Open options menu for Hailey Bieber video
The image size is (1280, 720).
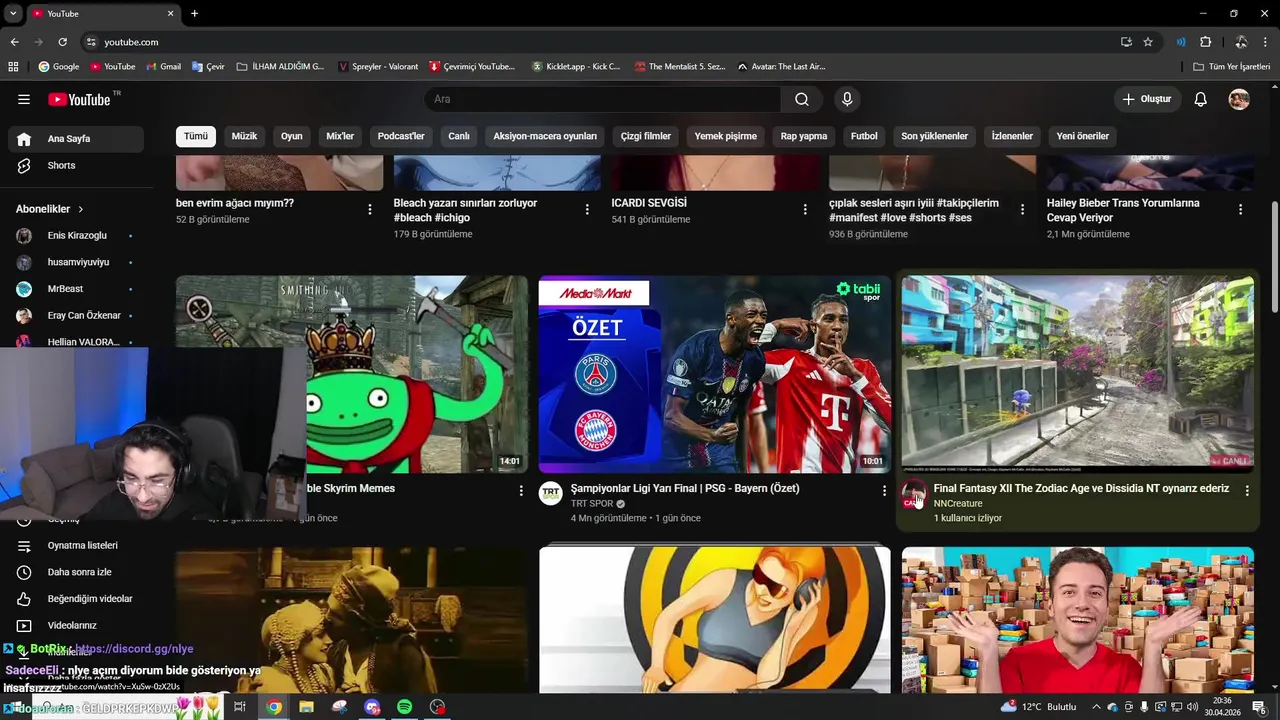click(1240, 209)
